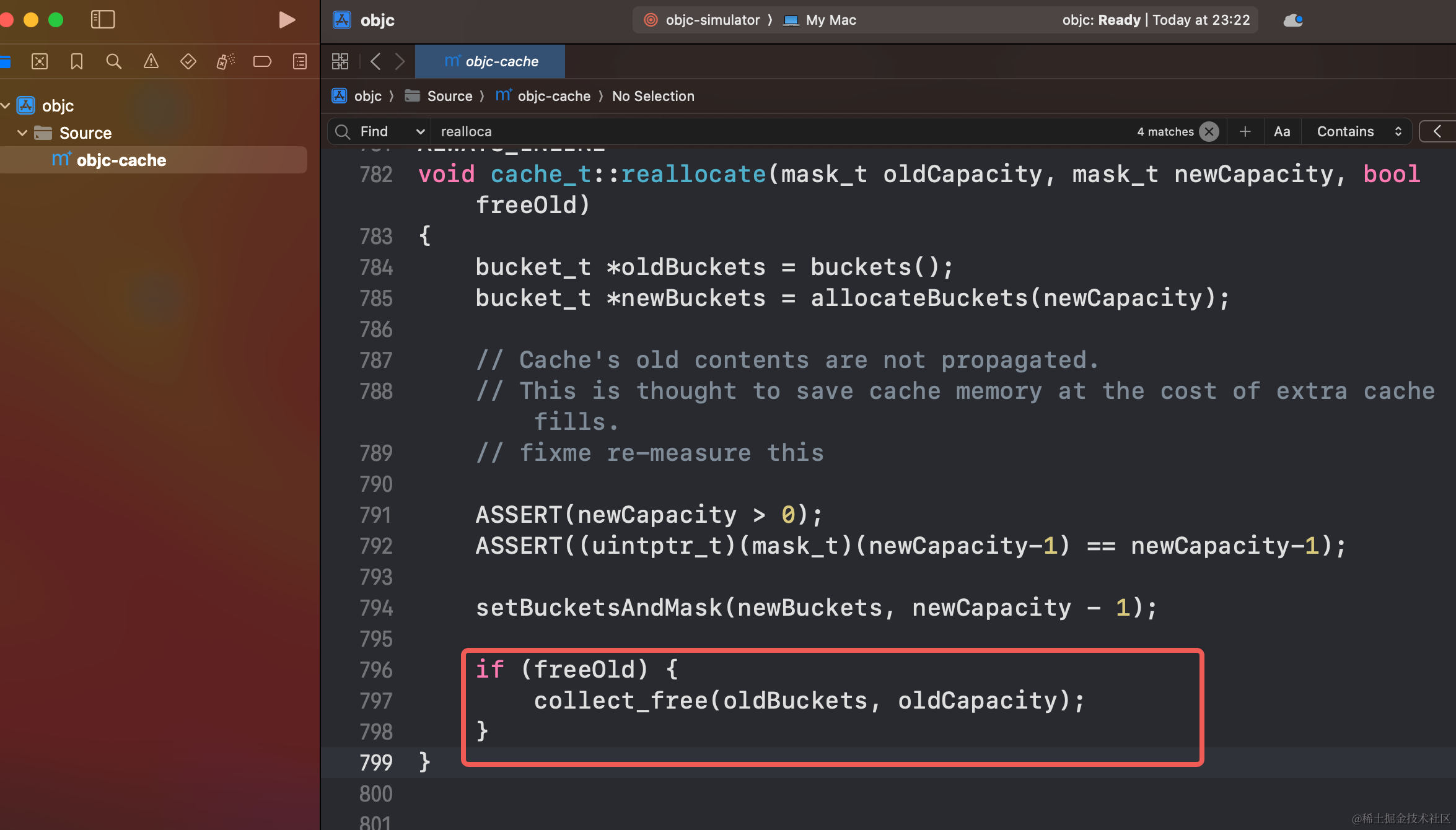Open the issue navigator warning icon
Screen dimensions: 1456x830
(x=151, y=61)
